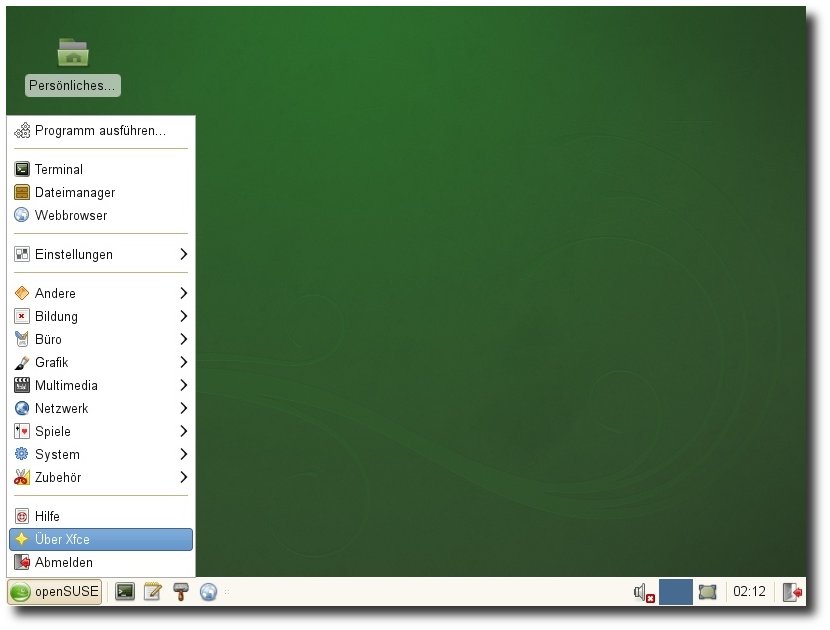Click Abmelden to log out
Viewport: 830px width, 630px height.
(64, 563)
